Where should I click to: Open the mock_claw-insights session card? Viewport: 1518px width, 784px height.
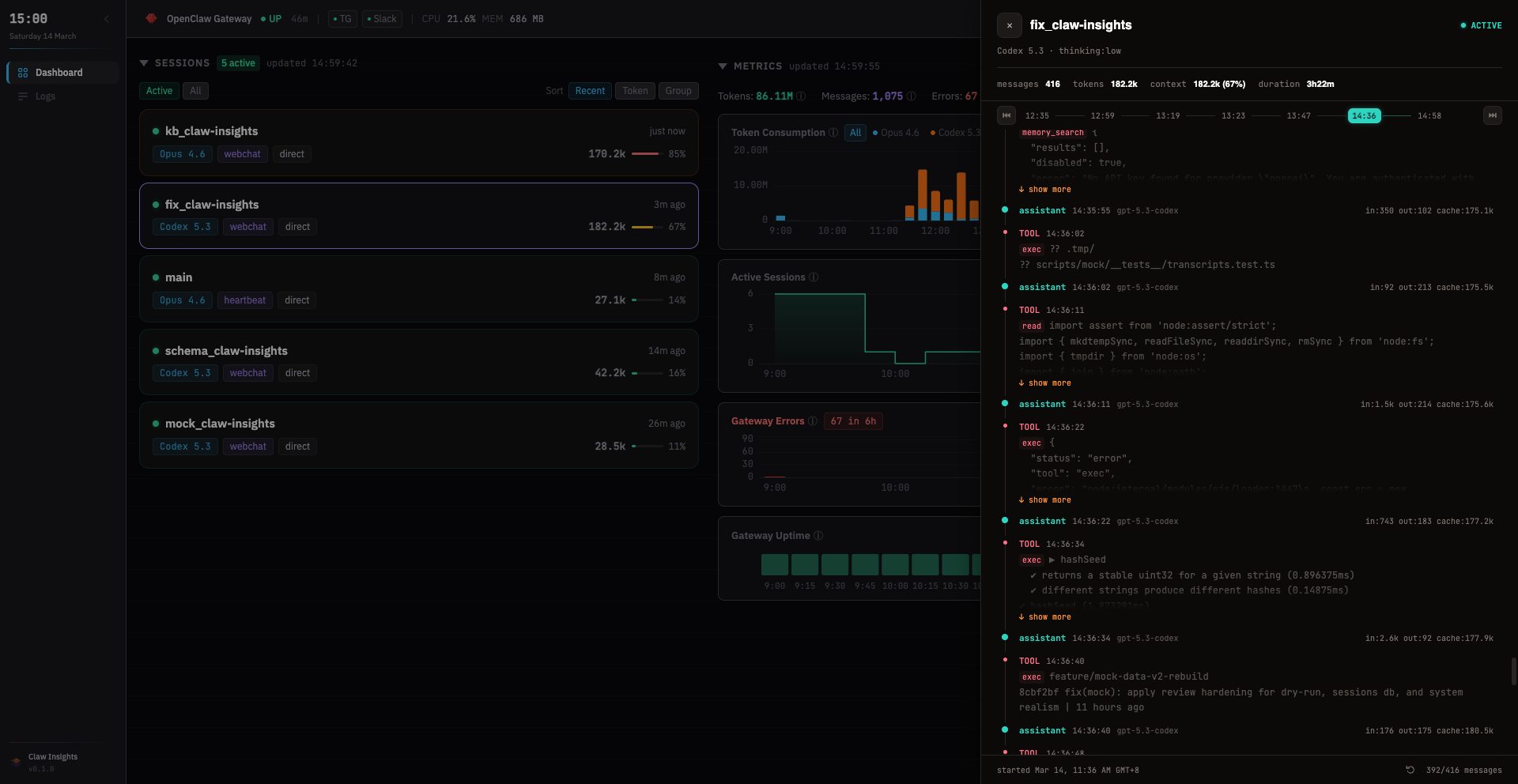pyautogui.click(x=418, y=435)
